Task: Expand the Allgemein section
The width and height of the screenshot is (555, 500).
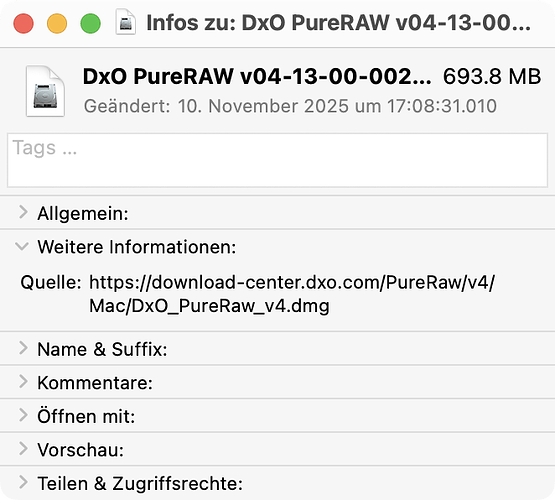Action: pyautogui.click(x=23, y=212)
